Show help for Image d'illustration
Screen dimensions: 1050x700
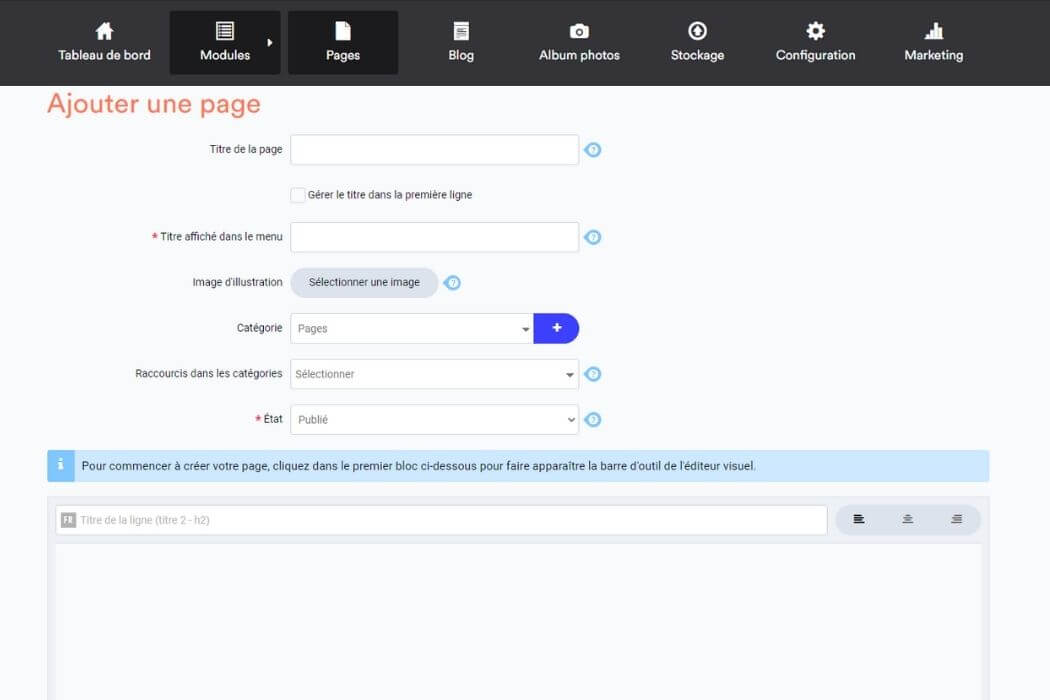pyautogui.click(x=452, y=283)
